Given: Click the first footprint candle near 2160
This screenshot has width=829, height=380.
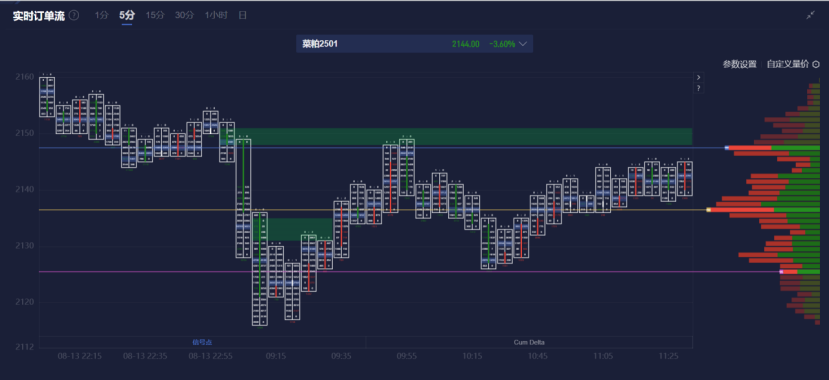Looking at the screenshot, I should (47, 97).
